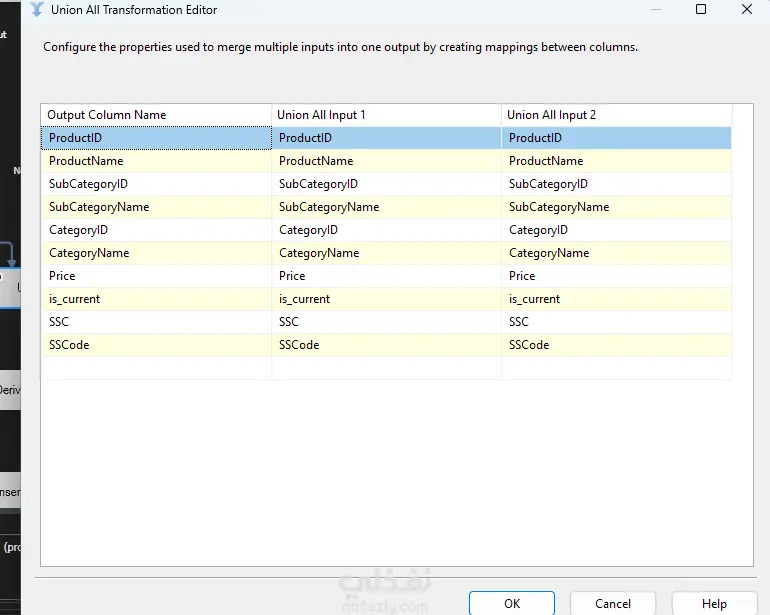Click OK to confirm the union mappings
Screen dimensions: 770x615
pos(512,603)
